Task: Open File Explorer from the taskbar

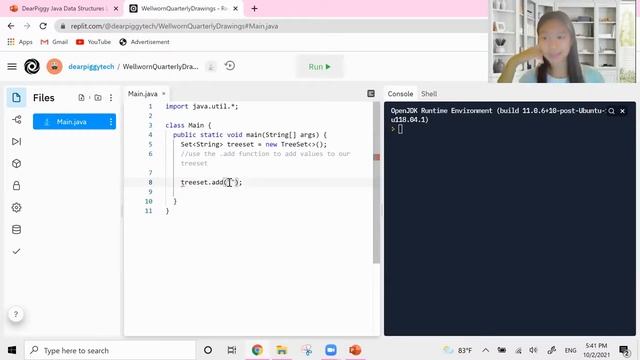Action: coord(282,350)
